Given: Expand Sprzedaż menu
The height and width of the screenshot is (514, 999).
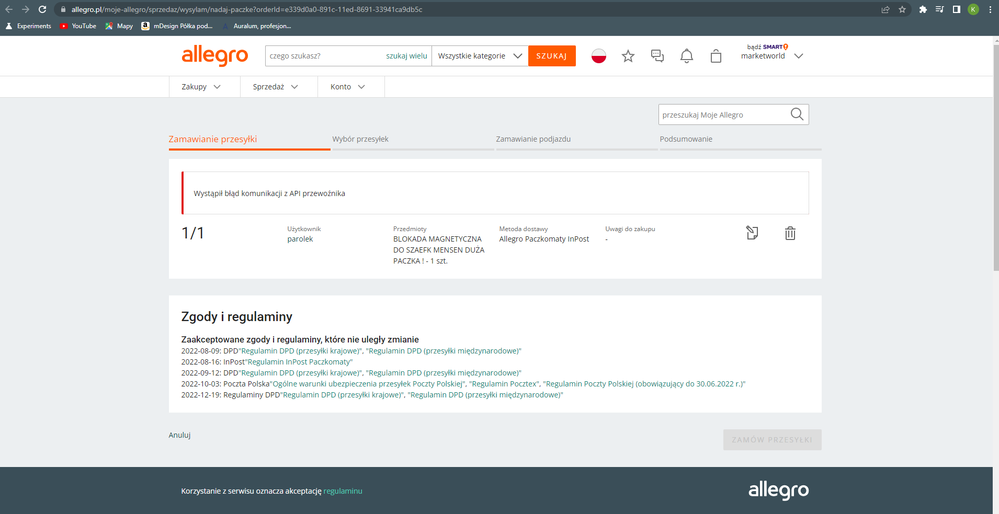Looking at the screenshot, I should coord(275,87).
